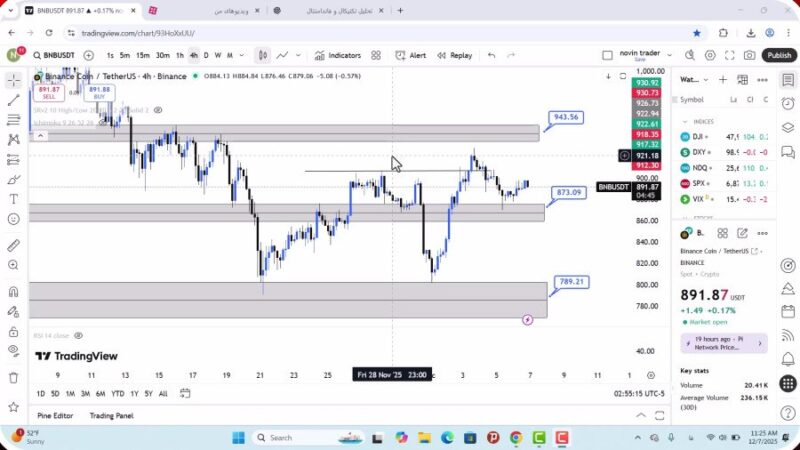
Task: Select the Text tool in left toolbar
Action: click(13, 199)
